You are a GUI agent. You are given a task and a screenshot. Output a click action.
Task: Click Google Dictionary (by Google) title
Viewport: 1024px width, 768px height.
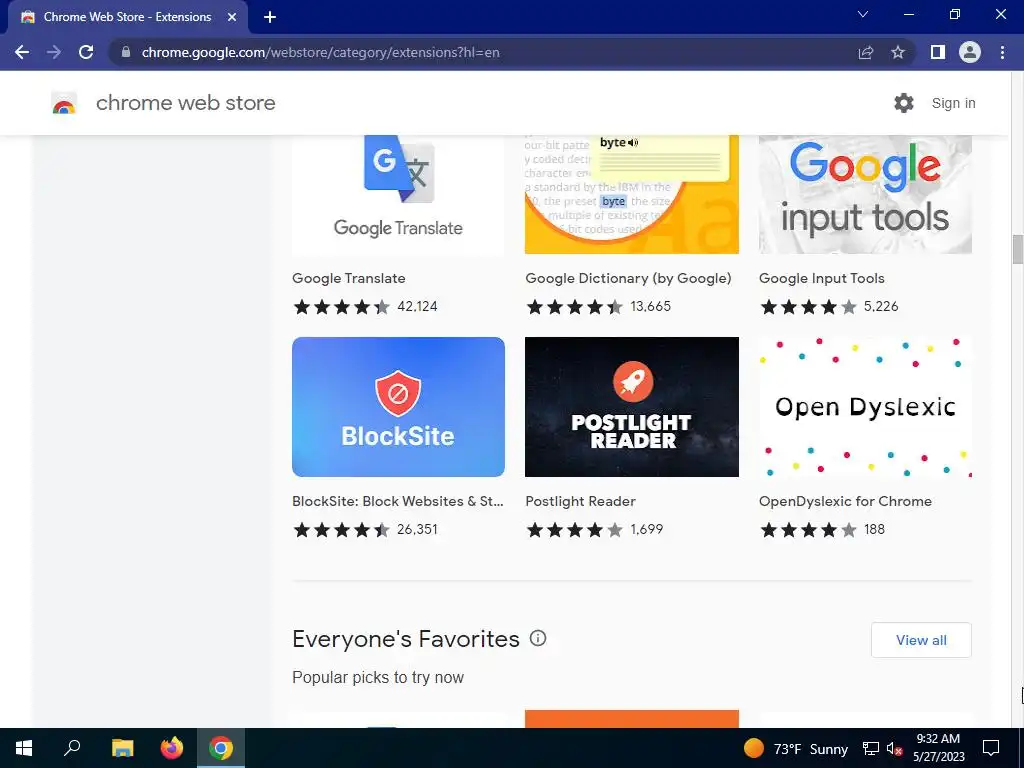pyautogui.click(x=628, y=278)
